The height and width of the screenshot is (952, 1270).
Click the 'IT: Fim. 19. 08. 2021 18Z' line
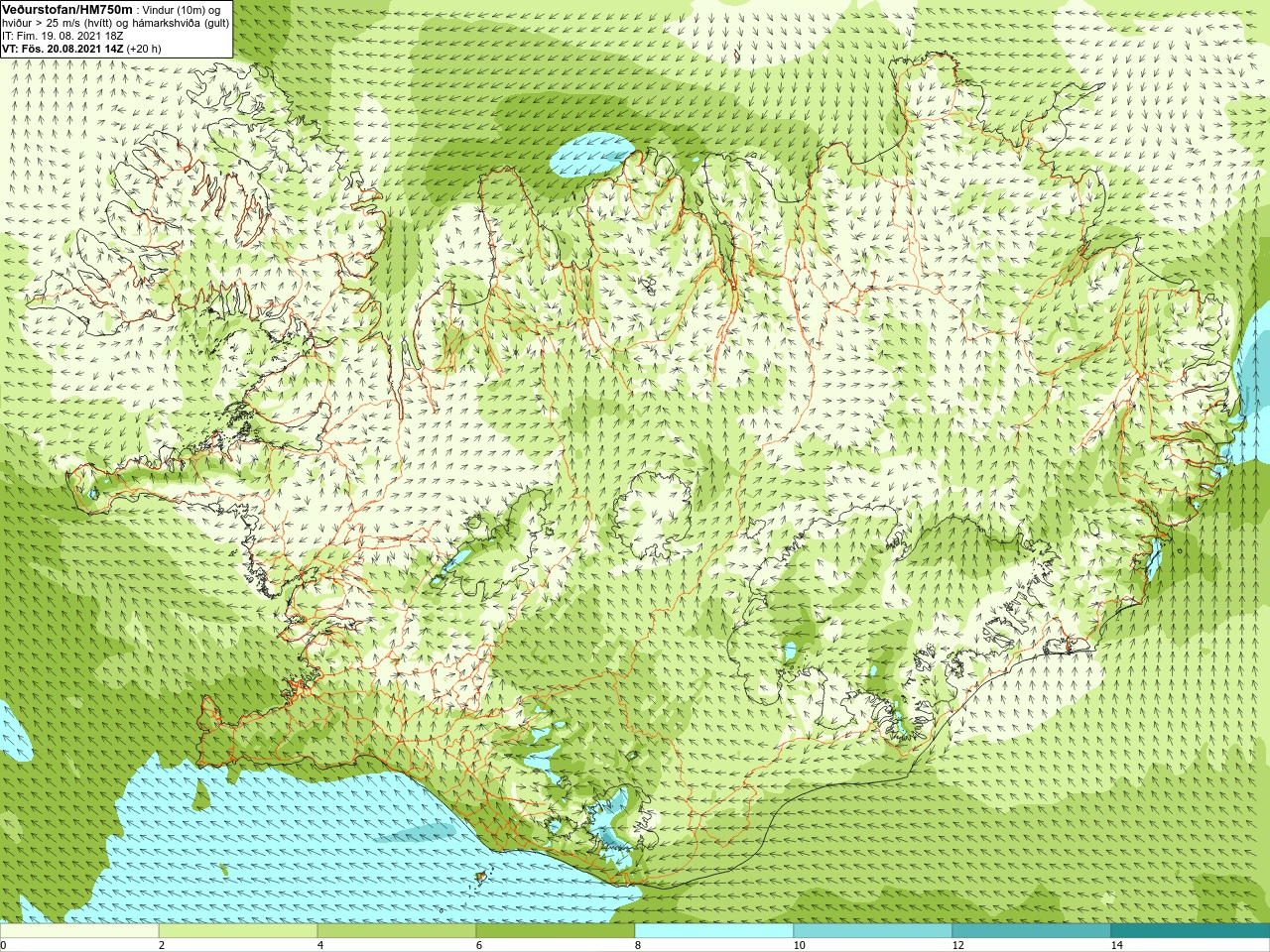(x=63, y=36)
